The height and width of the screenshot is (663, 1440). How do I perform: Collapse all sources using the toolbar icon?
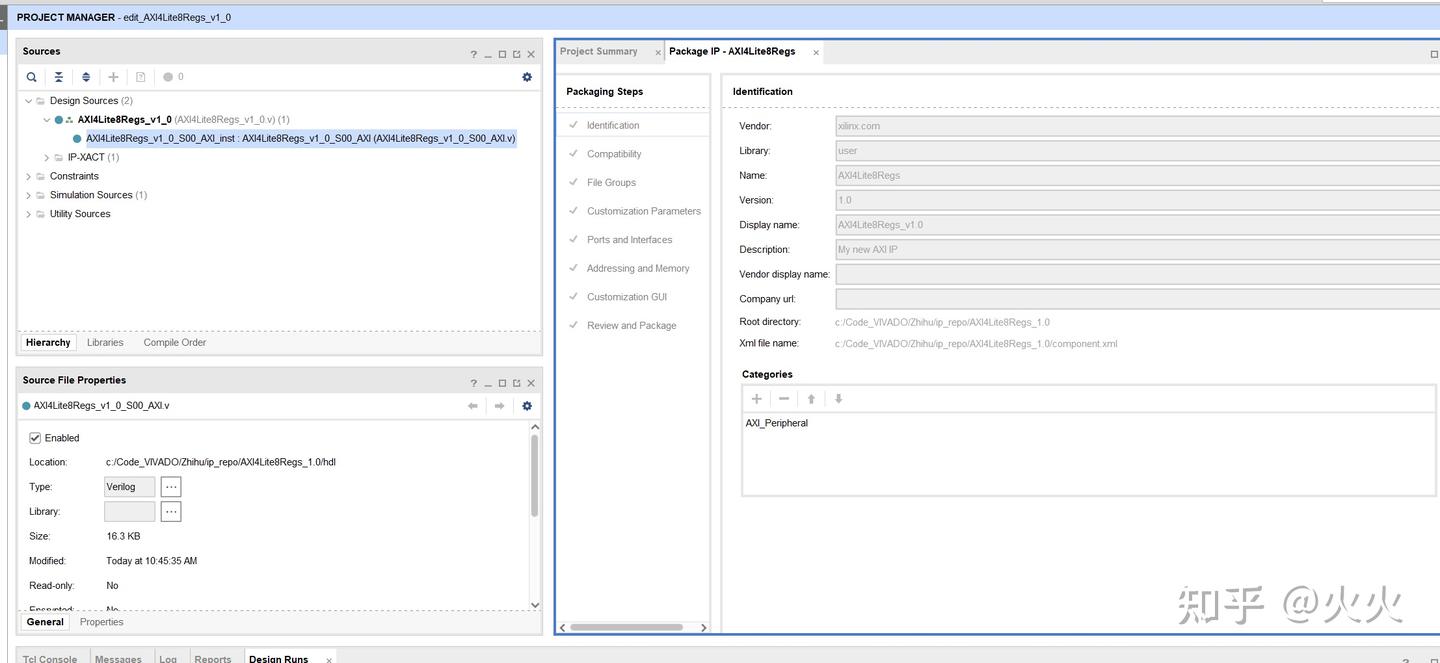click(59, 77)
